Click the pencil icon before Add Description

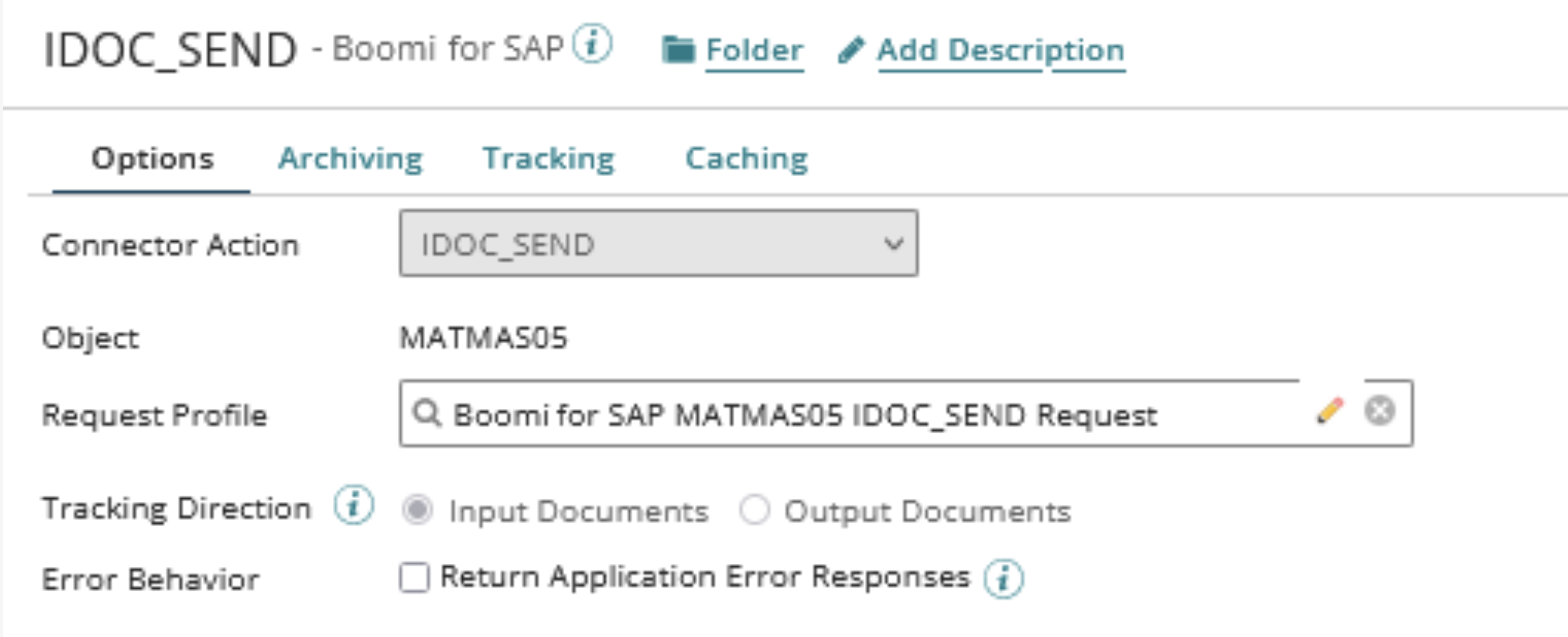pos(850,50)
